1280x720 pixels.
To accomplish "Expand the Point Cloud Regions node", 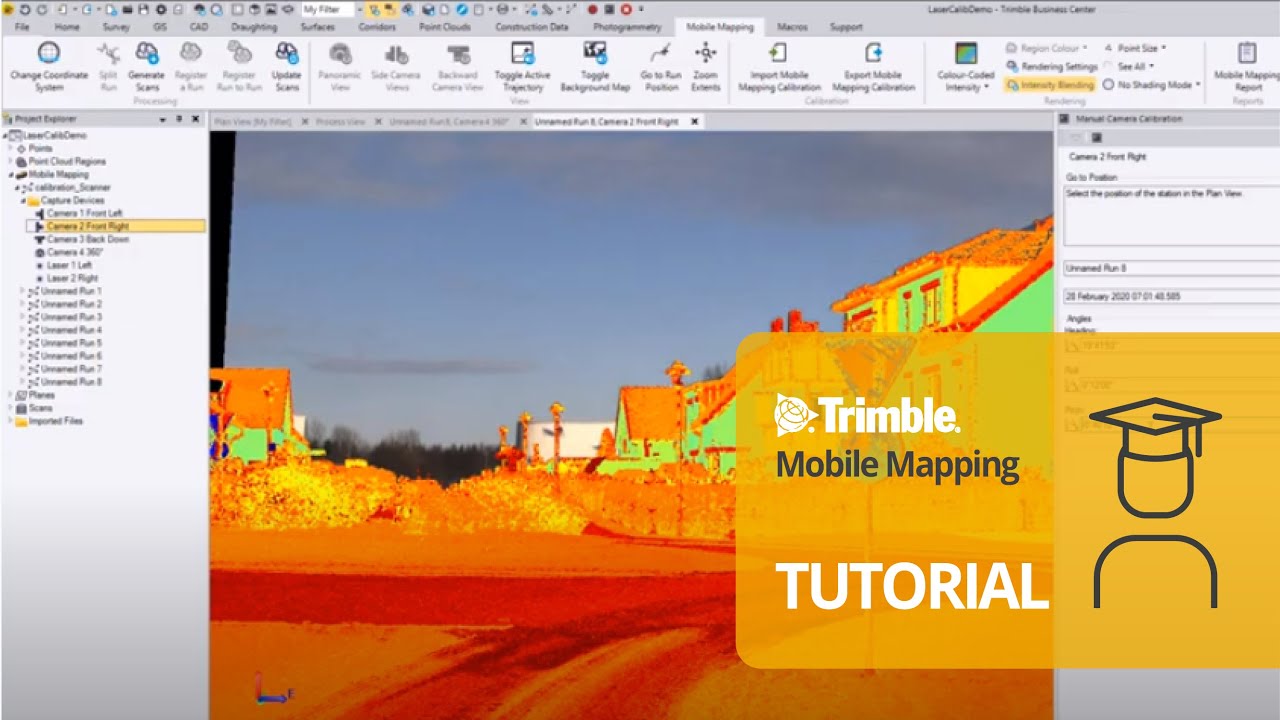I will point(11,161).
